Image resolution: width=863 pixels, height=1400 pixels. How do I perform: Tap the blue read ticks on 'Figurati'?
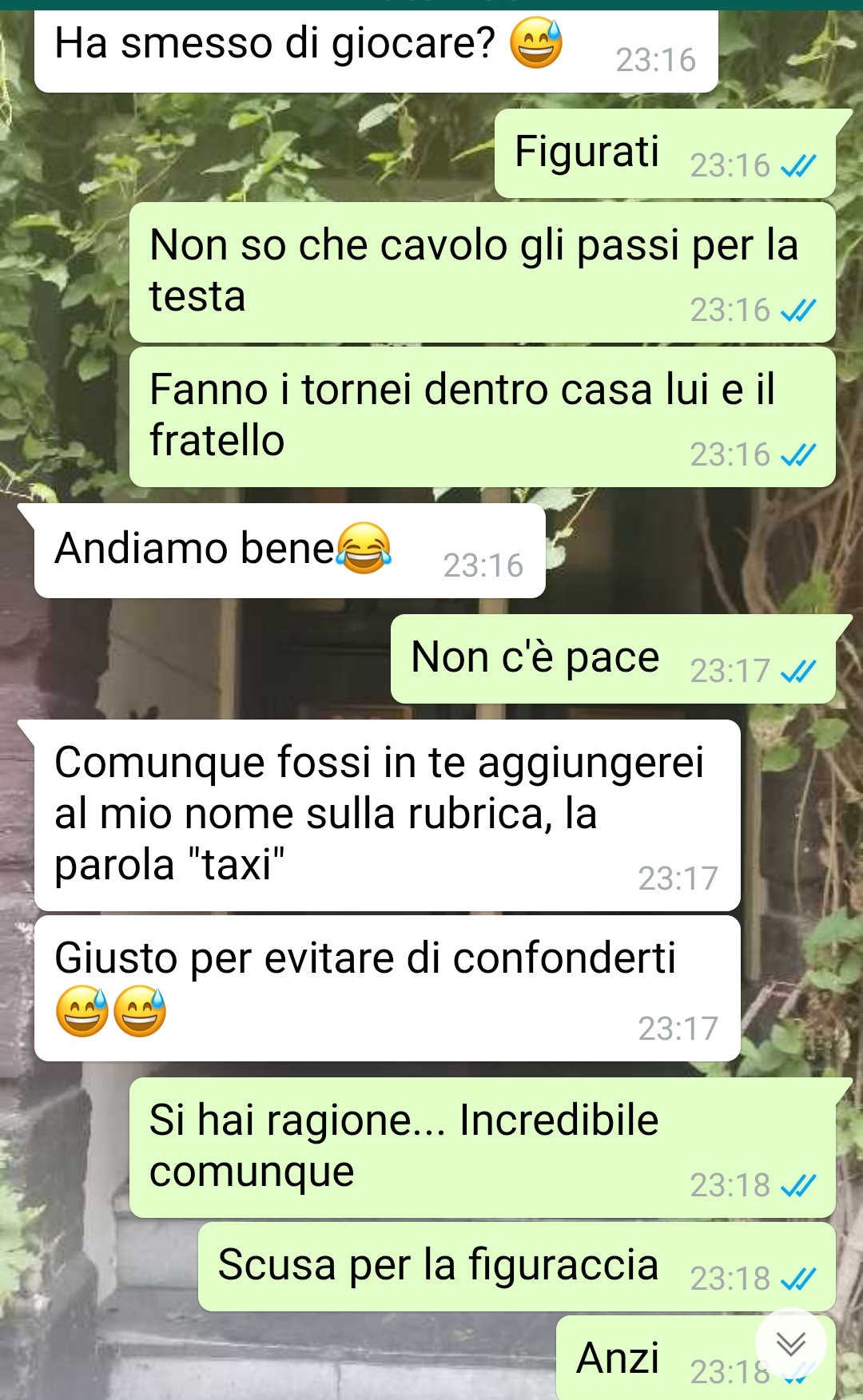(798, 166)
